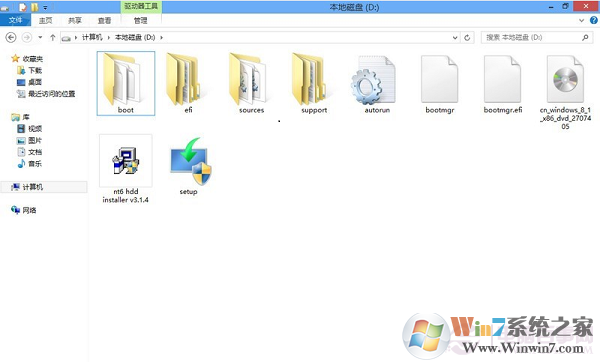Click the drive icon in address bar
The width and height of the screenshot is (600, 362).
click(x=66, y=38)
